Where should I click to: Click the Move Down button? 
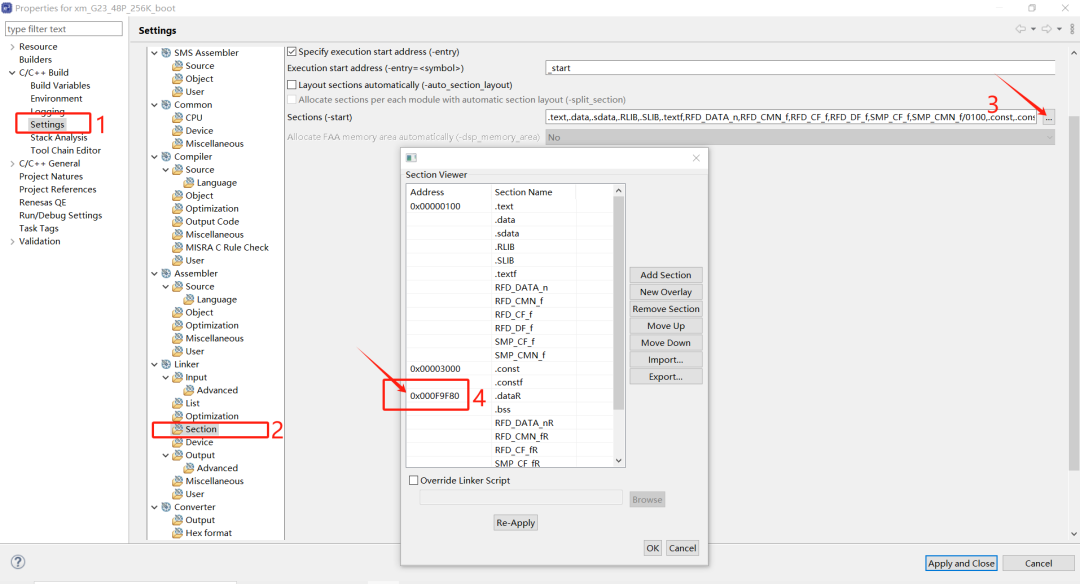click(x=665, y=343)
